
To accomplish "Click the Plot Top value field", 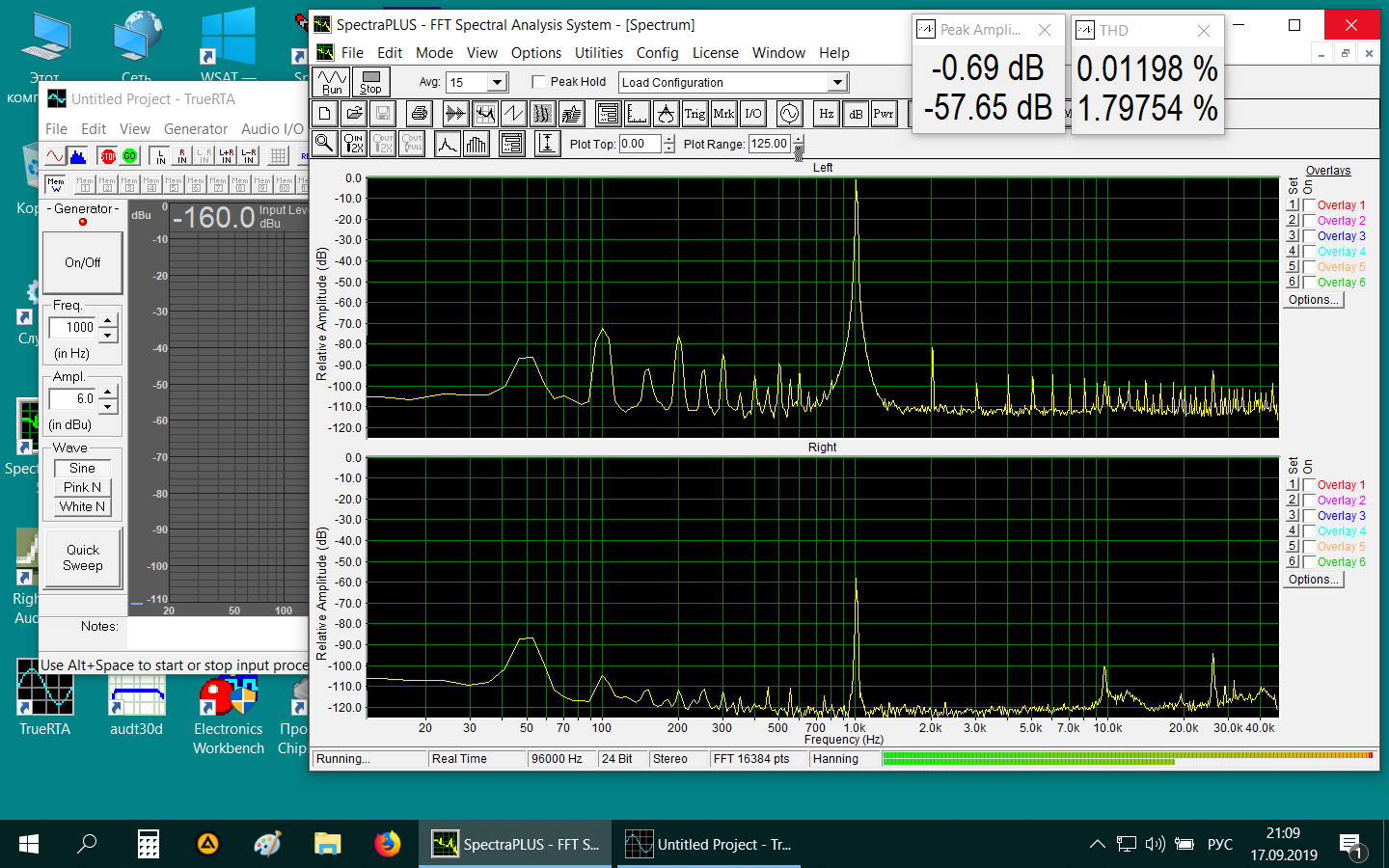I will tap(640, 144).
